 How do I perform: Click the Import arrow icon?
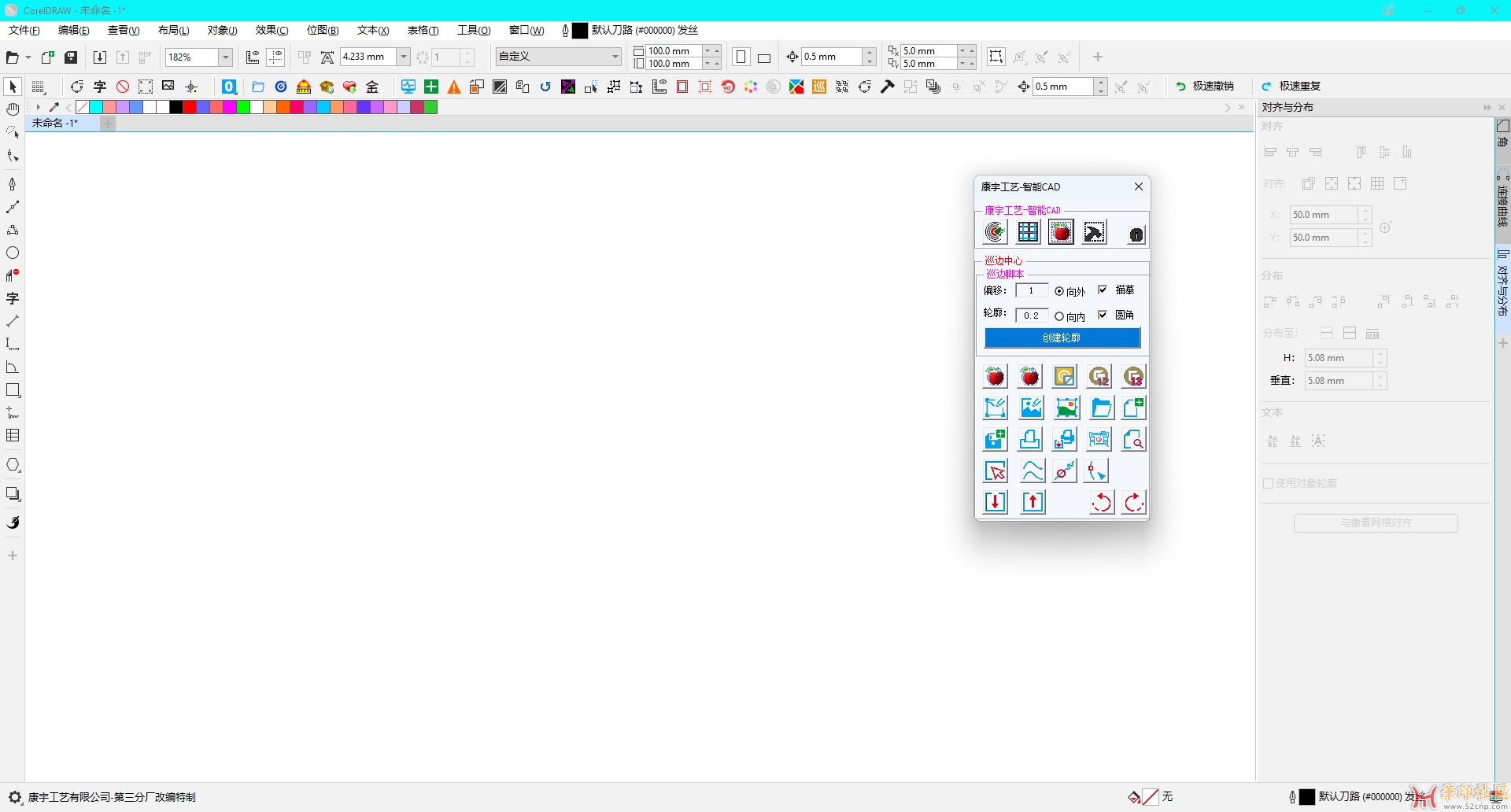pos(100,57)
